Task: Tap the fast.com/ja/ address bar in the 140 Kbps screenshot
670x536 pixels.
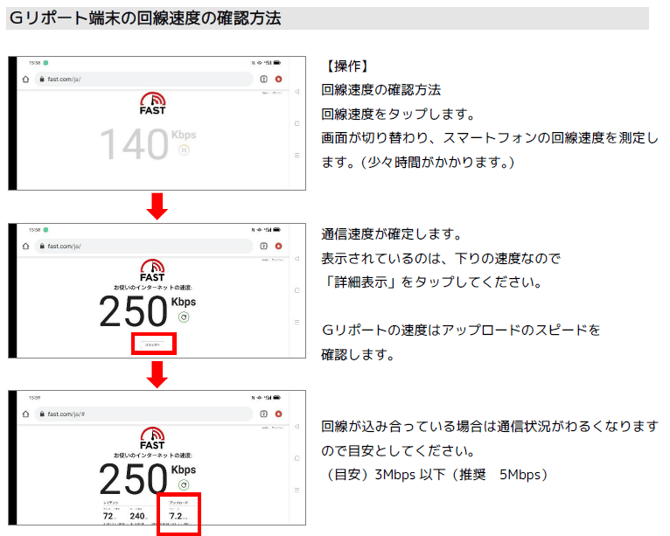Action: coord(144,79)
